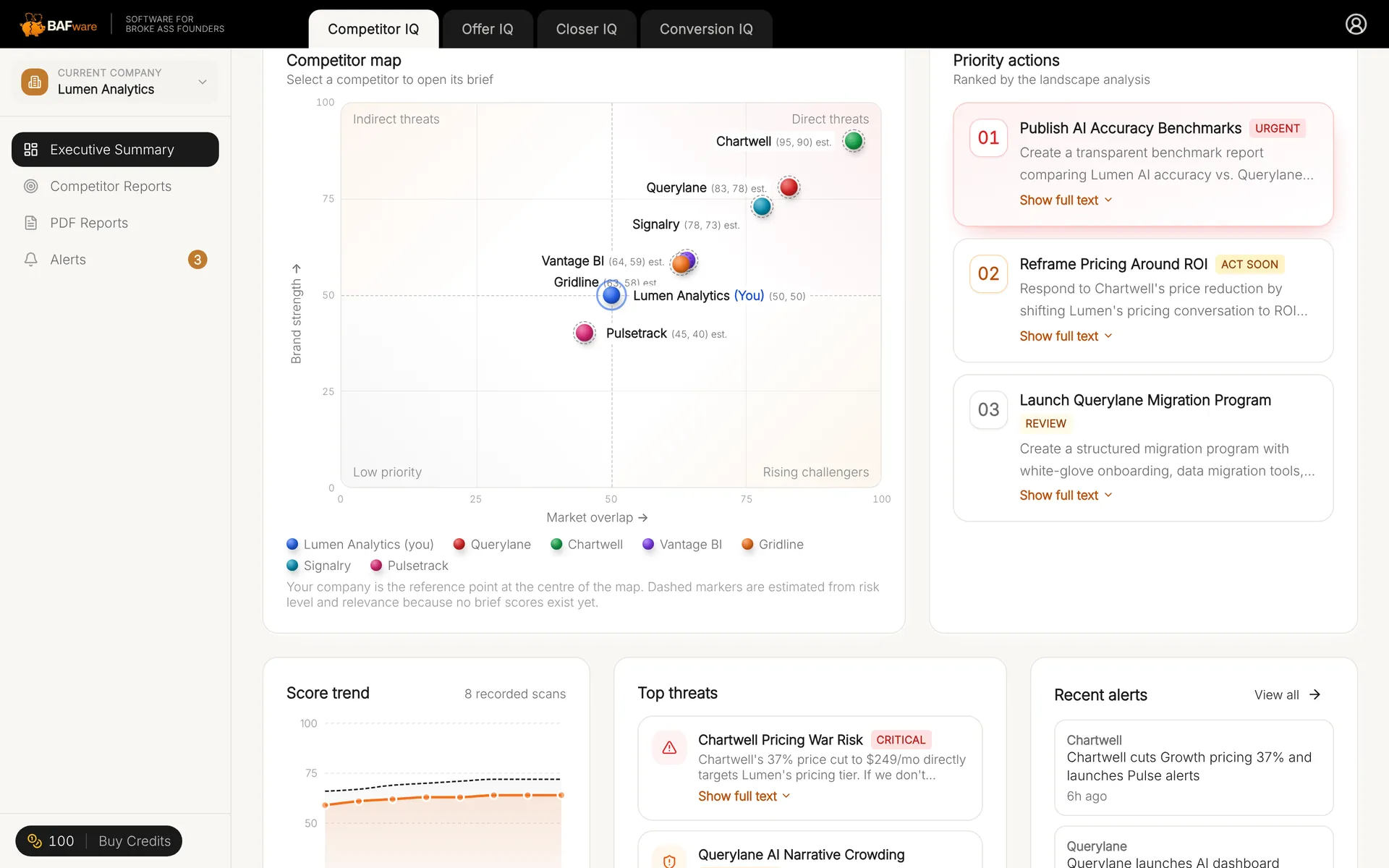Click the View all arrow icon
This screenshot has height=868, width=1389.
[1314, 694]
